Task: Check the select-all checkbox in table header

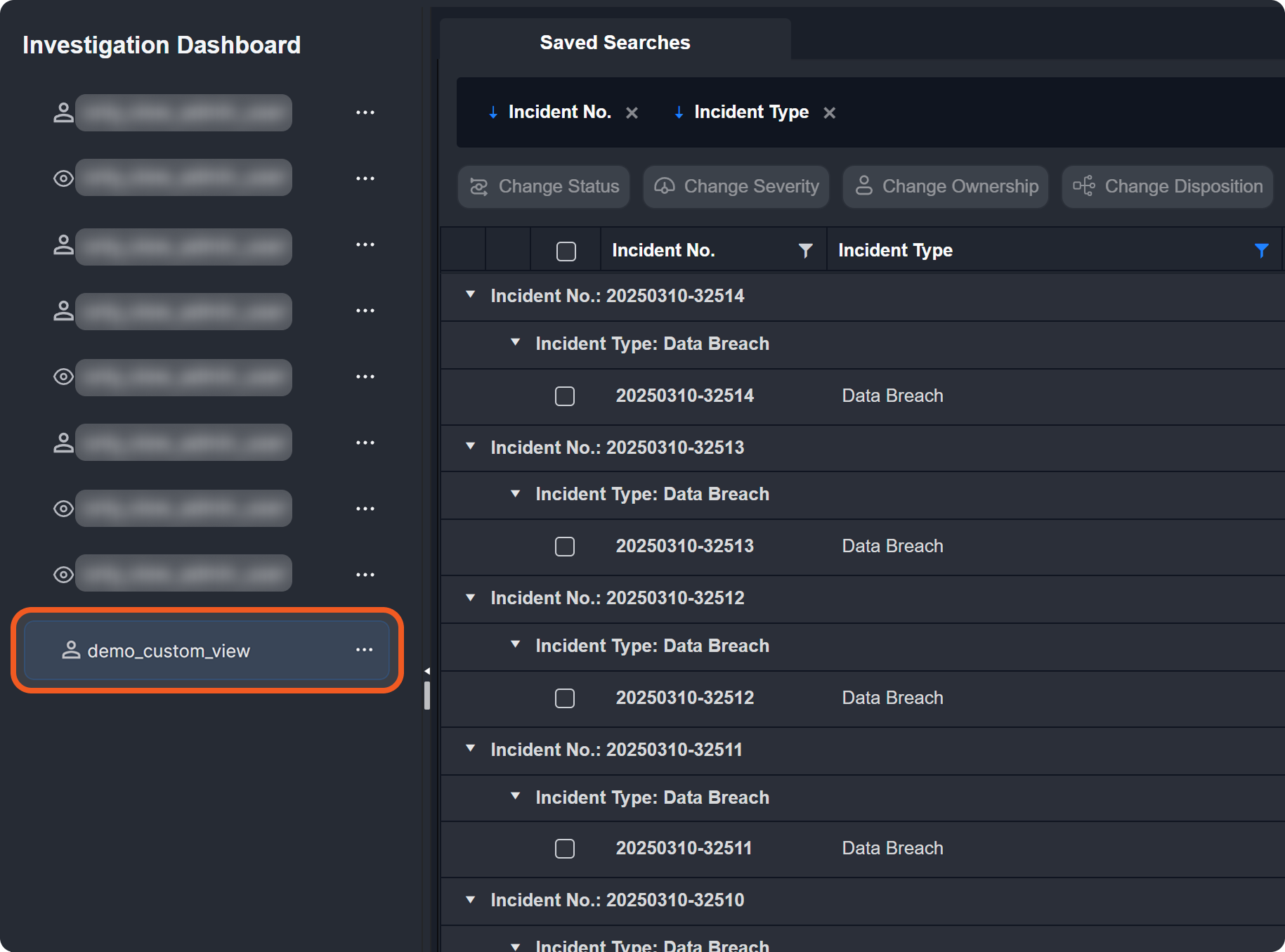Action: click(x=566, y=251)
